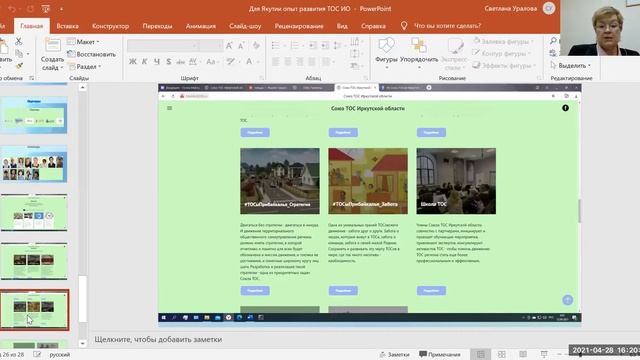Screen dimensions: 640x360
Task: Toggle justify paragraph alignment button
Action: click(312, 62)
